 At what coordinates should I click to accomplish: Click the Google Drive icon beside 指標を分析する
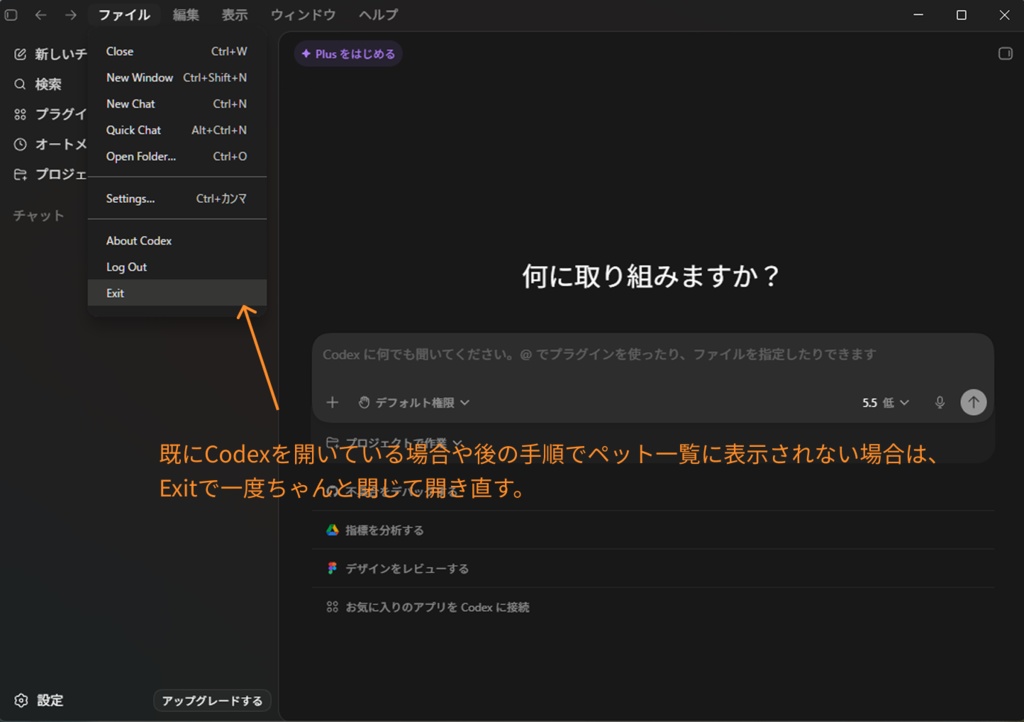pyautogui.click(x=332, y=530)
